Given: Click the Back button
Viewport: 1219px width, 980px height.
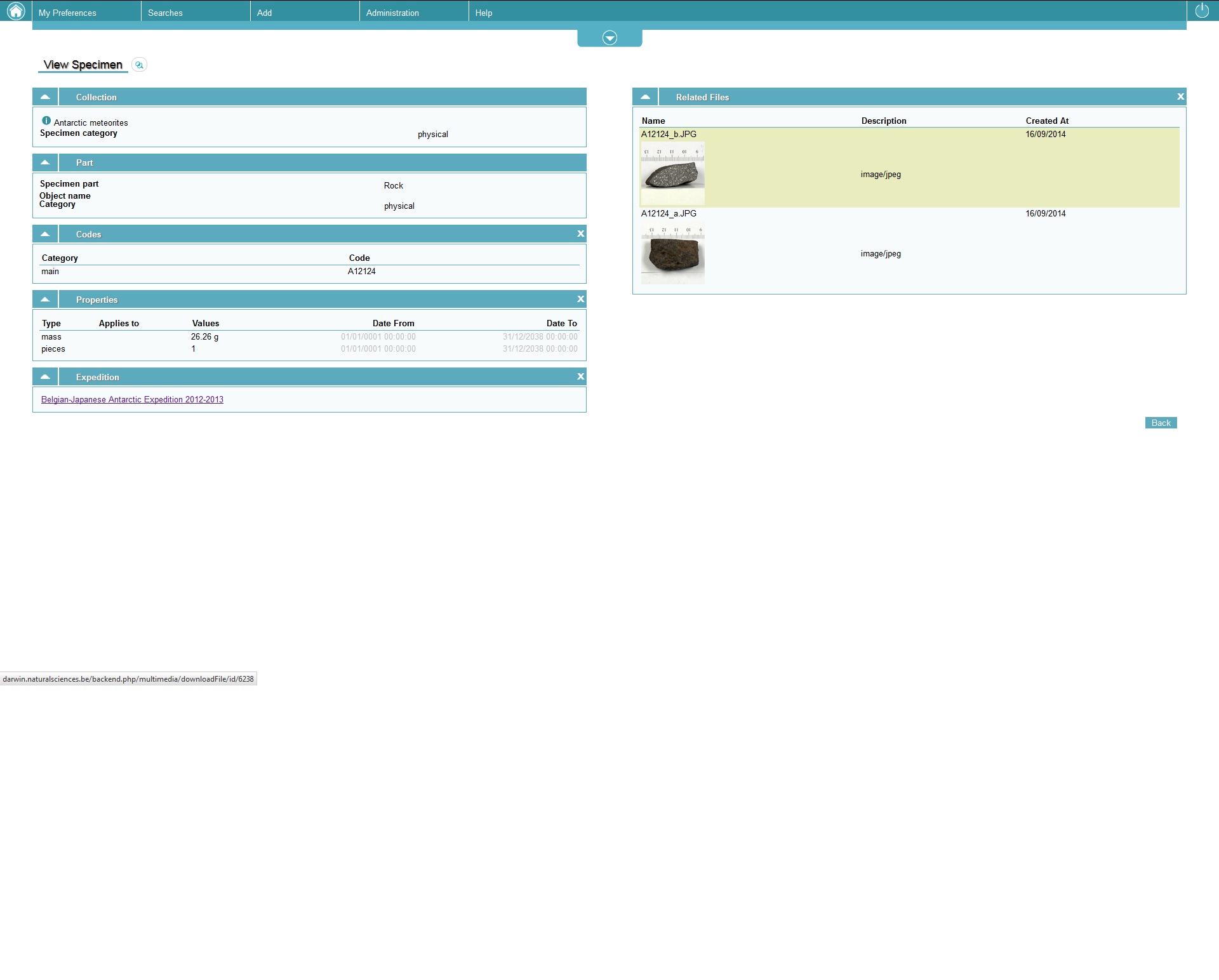Looking at the screenshot, I should 1161,423.
